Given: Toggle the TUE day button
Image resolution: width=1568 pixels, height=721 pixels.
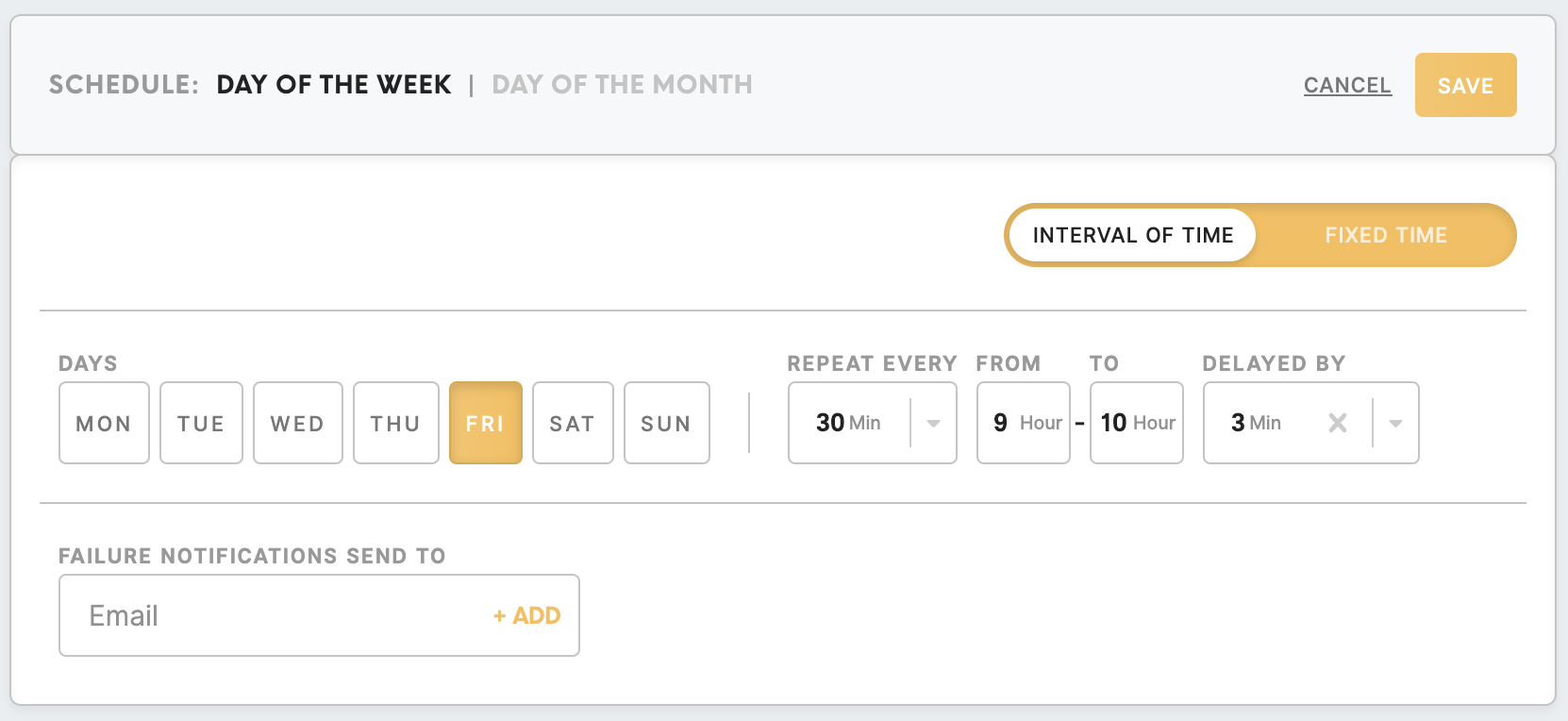Looking at the screenshot, I should [201, 423].
